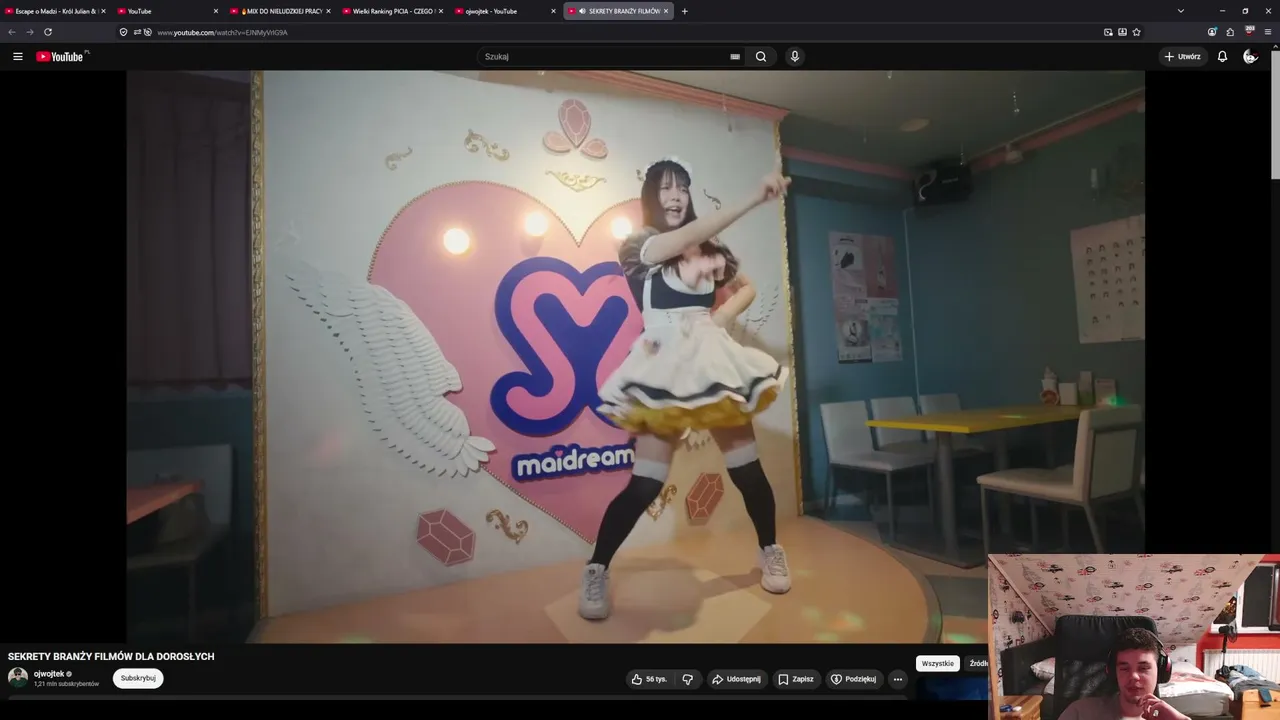
Task: Open more actions (three dots) under the video
Action: [x=898, y=679]
